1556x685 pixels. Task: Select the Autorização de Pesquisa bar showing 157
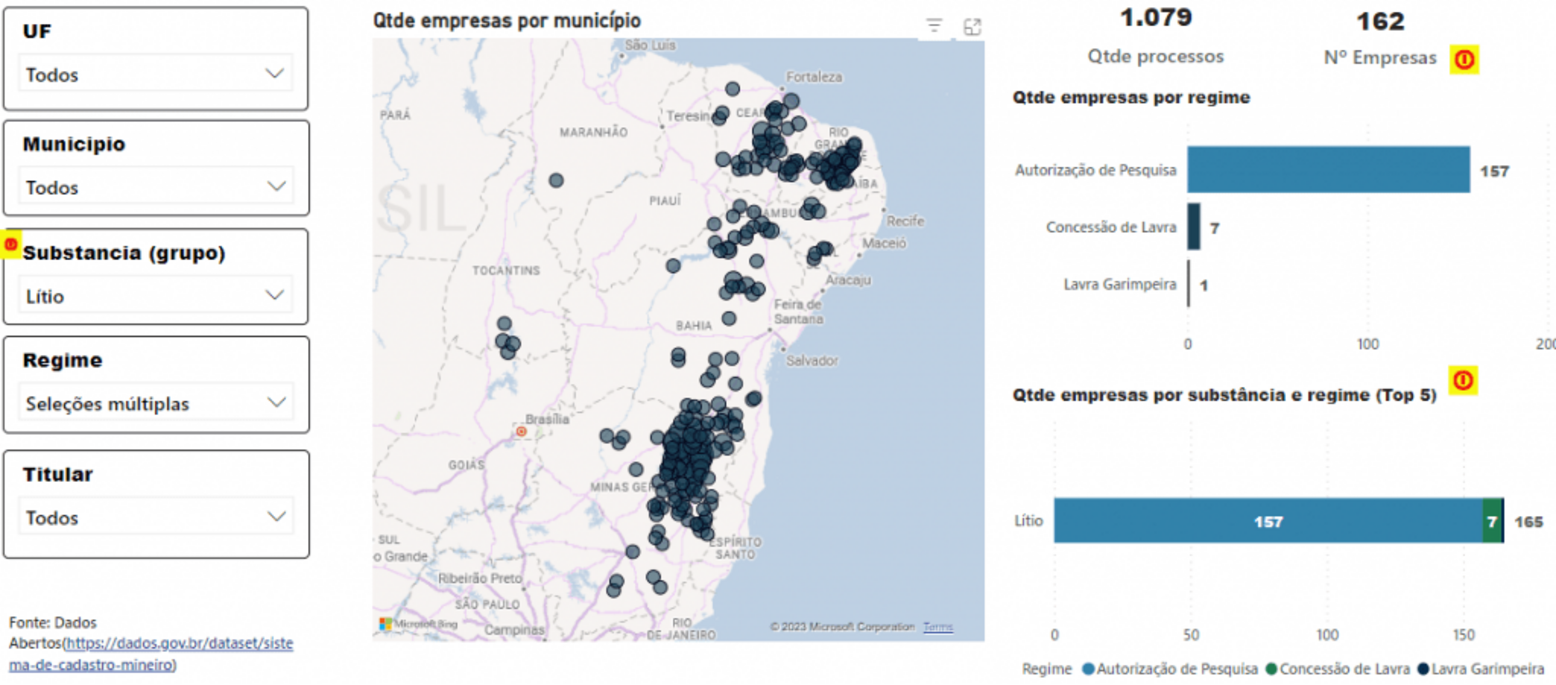(x=1330, y=170)
